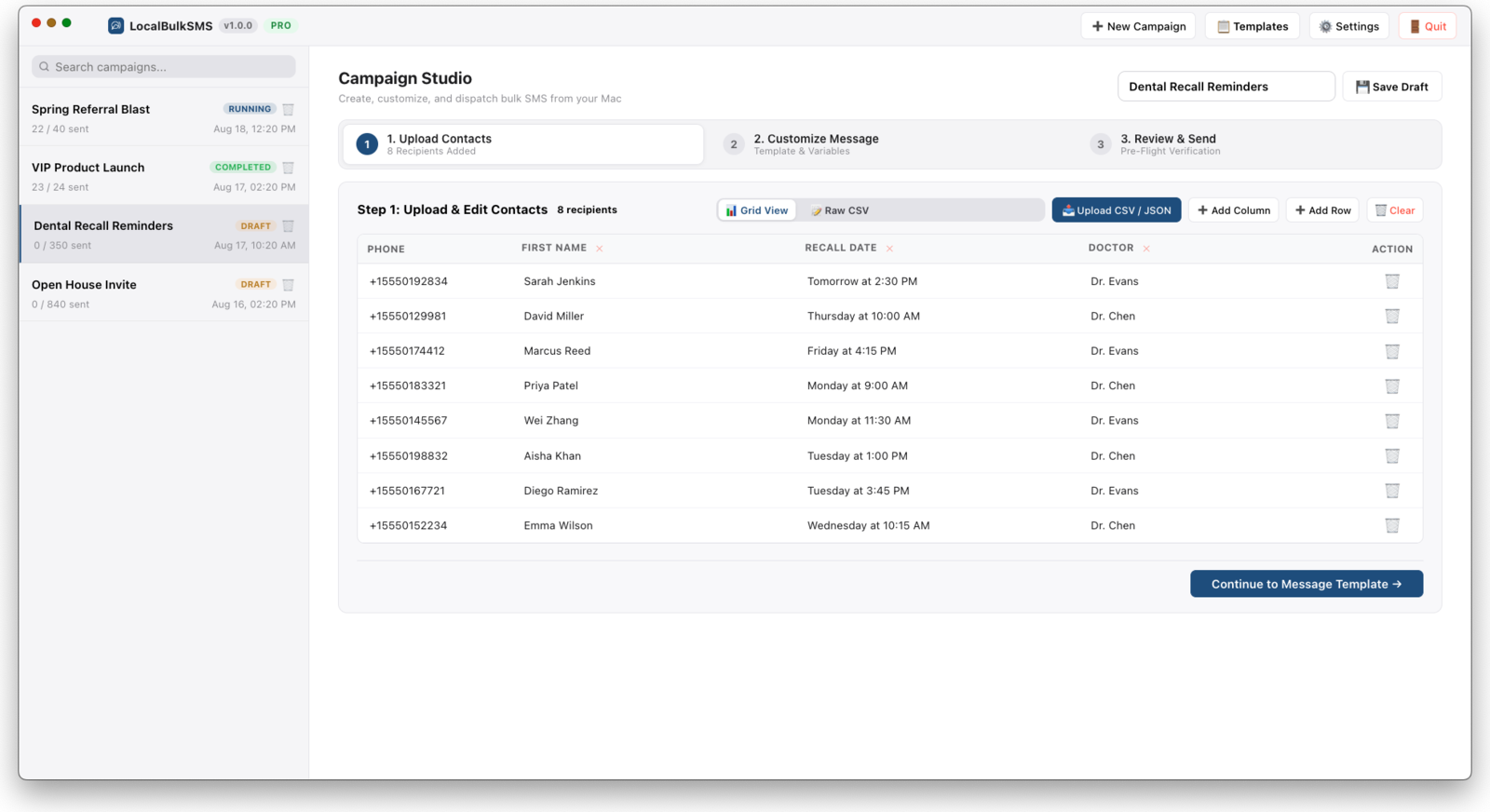Delete the Open House Invite campaign

click(289, 285)
